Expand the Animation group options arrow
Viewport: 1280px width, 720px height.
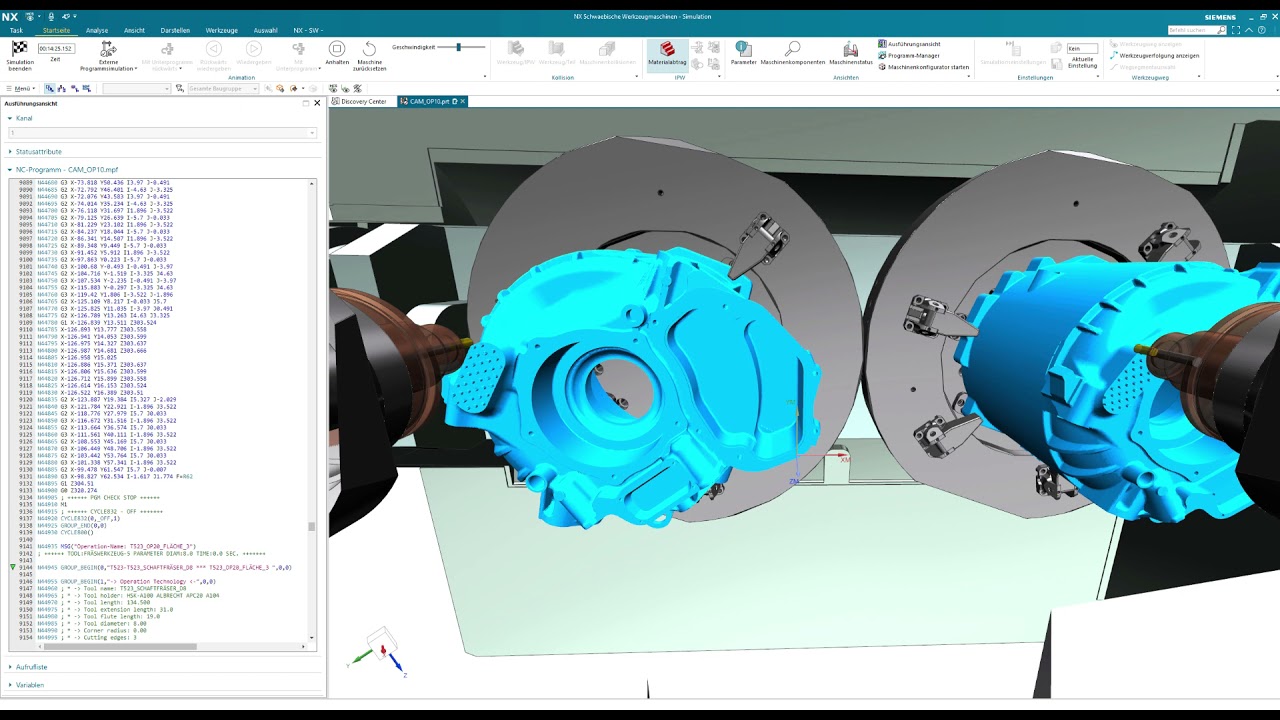[486, 77]
